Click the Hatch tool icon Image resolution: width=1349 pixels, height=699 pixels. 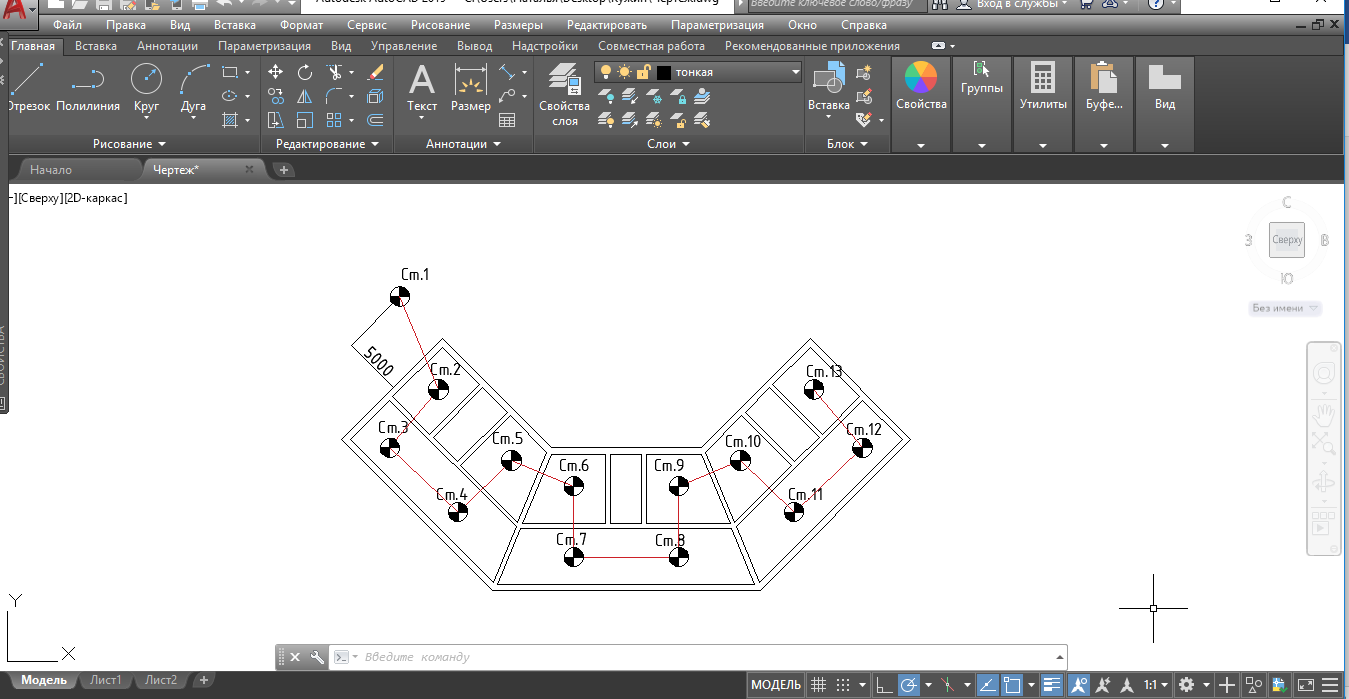point(230,120)
